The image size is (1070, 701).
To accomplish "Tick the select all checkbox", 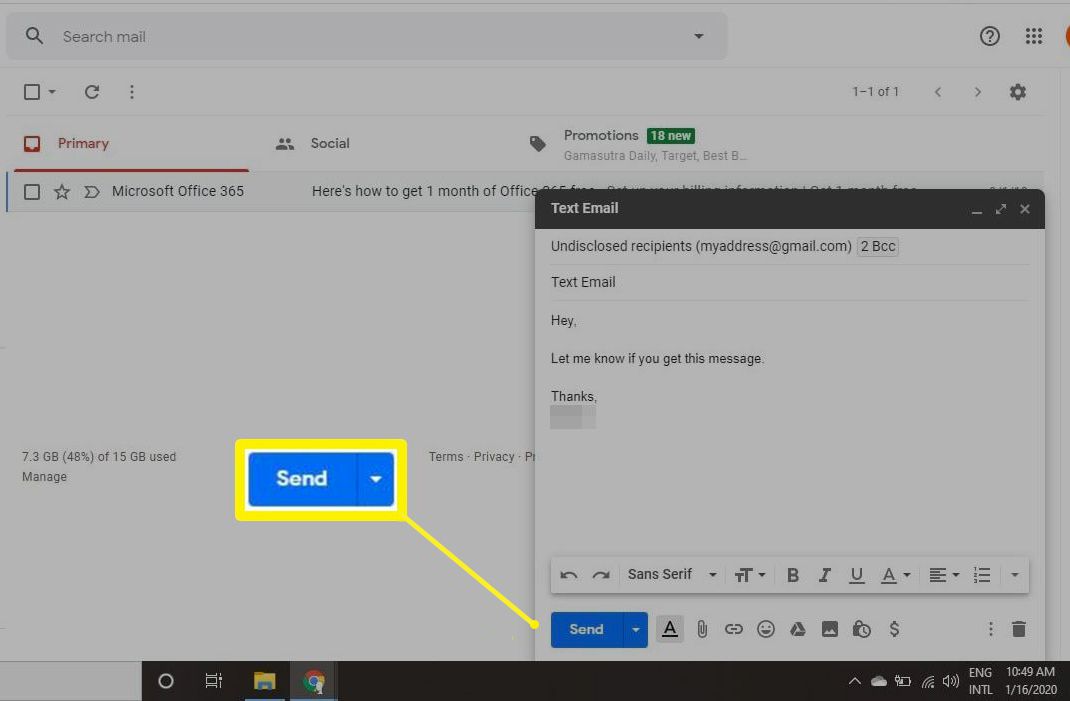I will [32, 91].
